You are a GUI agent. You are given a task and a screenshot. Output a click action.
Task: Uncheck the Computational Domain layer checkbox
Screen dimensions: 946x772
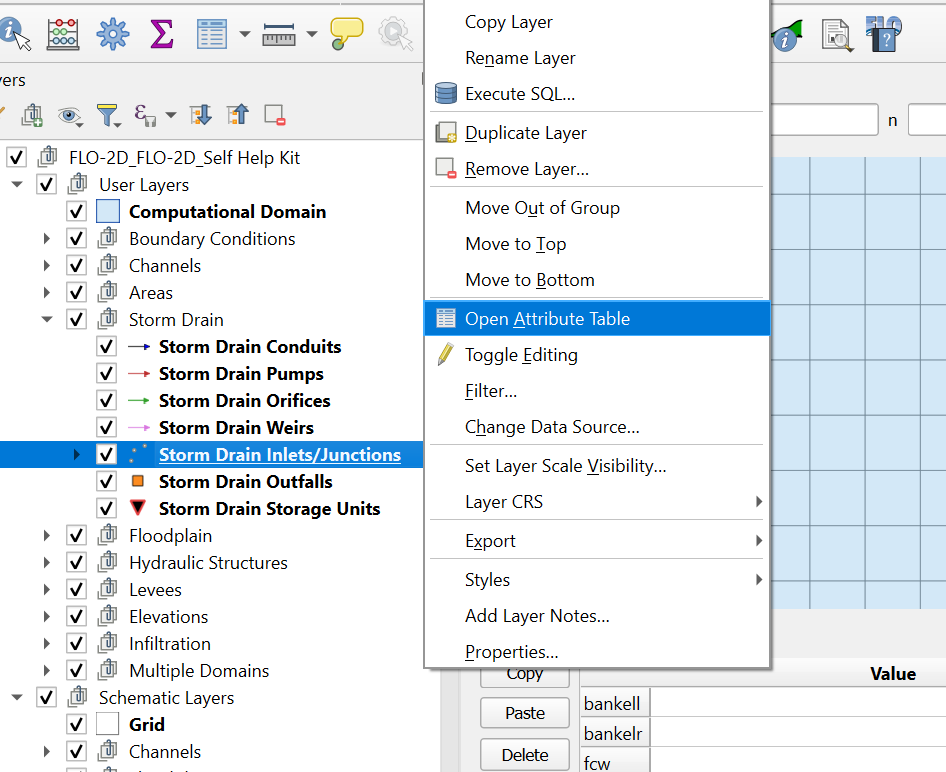76,212
